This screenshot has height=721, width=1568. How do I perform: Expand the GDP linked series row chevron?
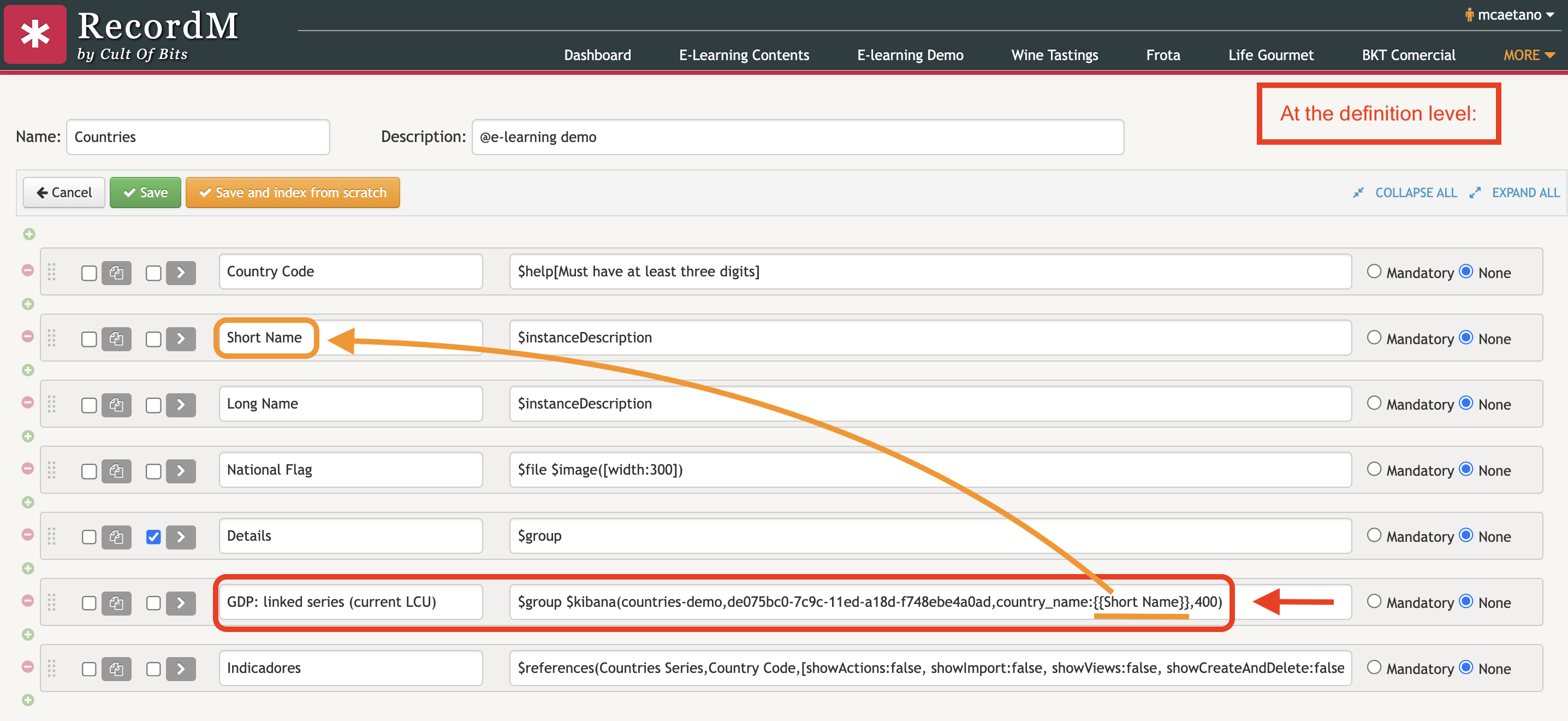(x=181, y=603)
